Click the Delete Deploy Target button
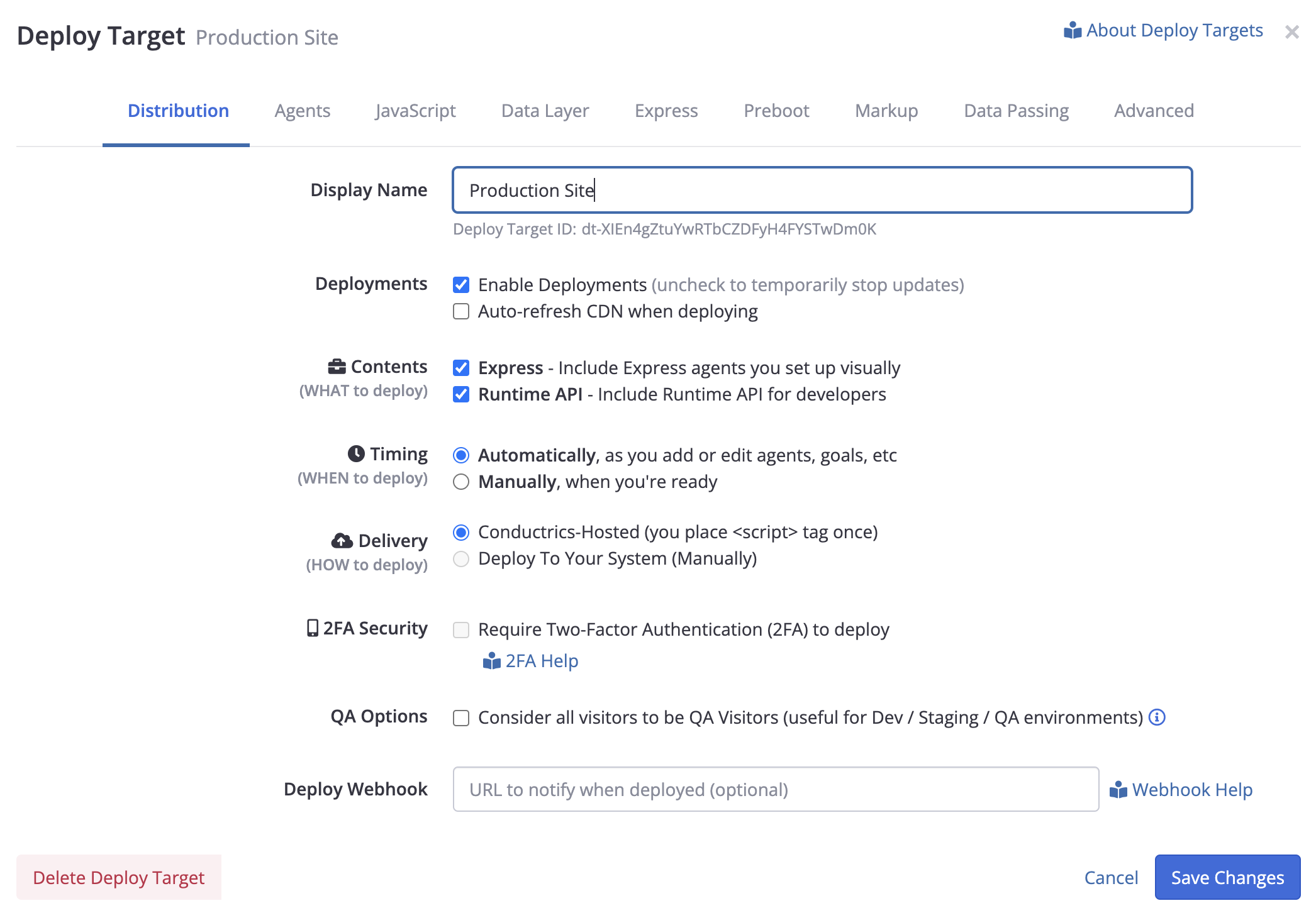The width and height of the screenshot is (1316, 913). pos(119,877)
